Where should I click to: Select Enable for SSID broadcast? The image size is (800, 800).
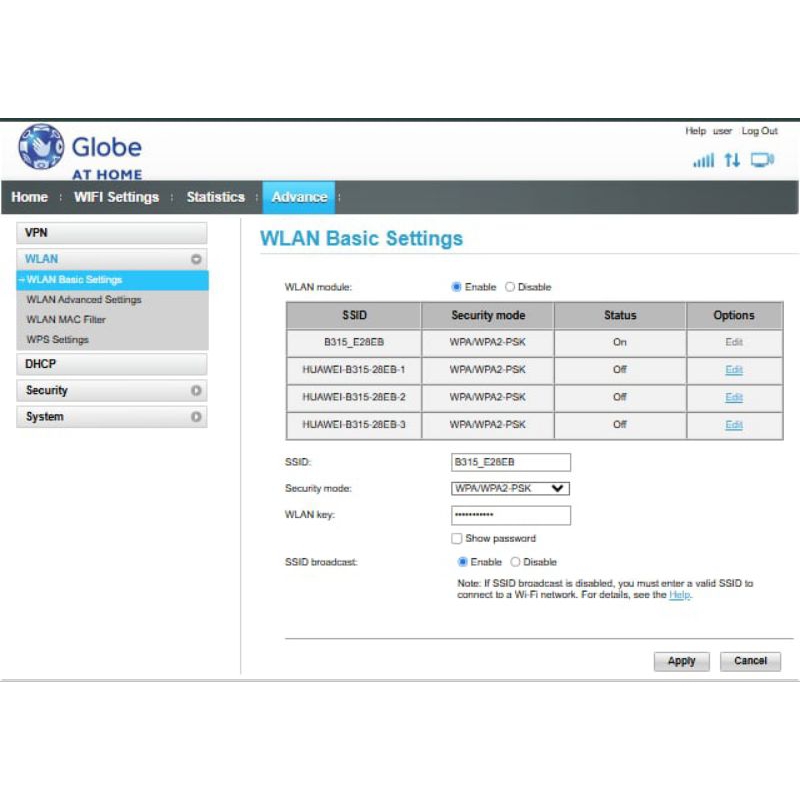pyautogui.click(x=463, y=562)
